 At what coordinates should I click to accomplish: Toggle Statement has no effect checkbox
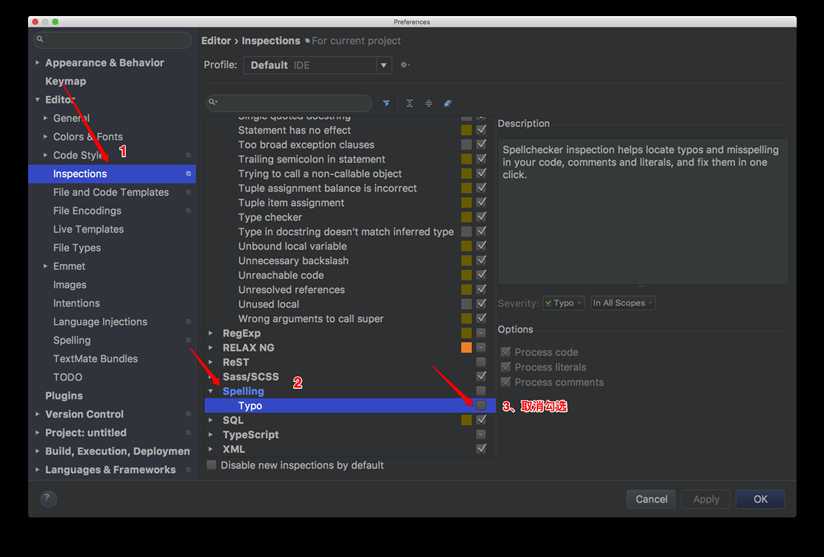[x=481, y=129]
